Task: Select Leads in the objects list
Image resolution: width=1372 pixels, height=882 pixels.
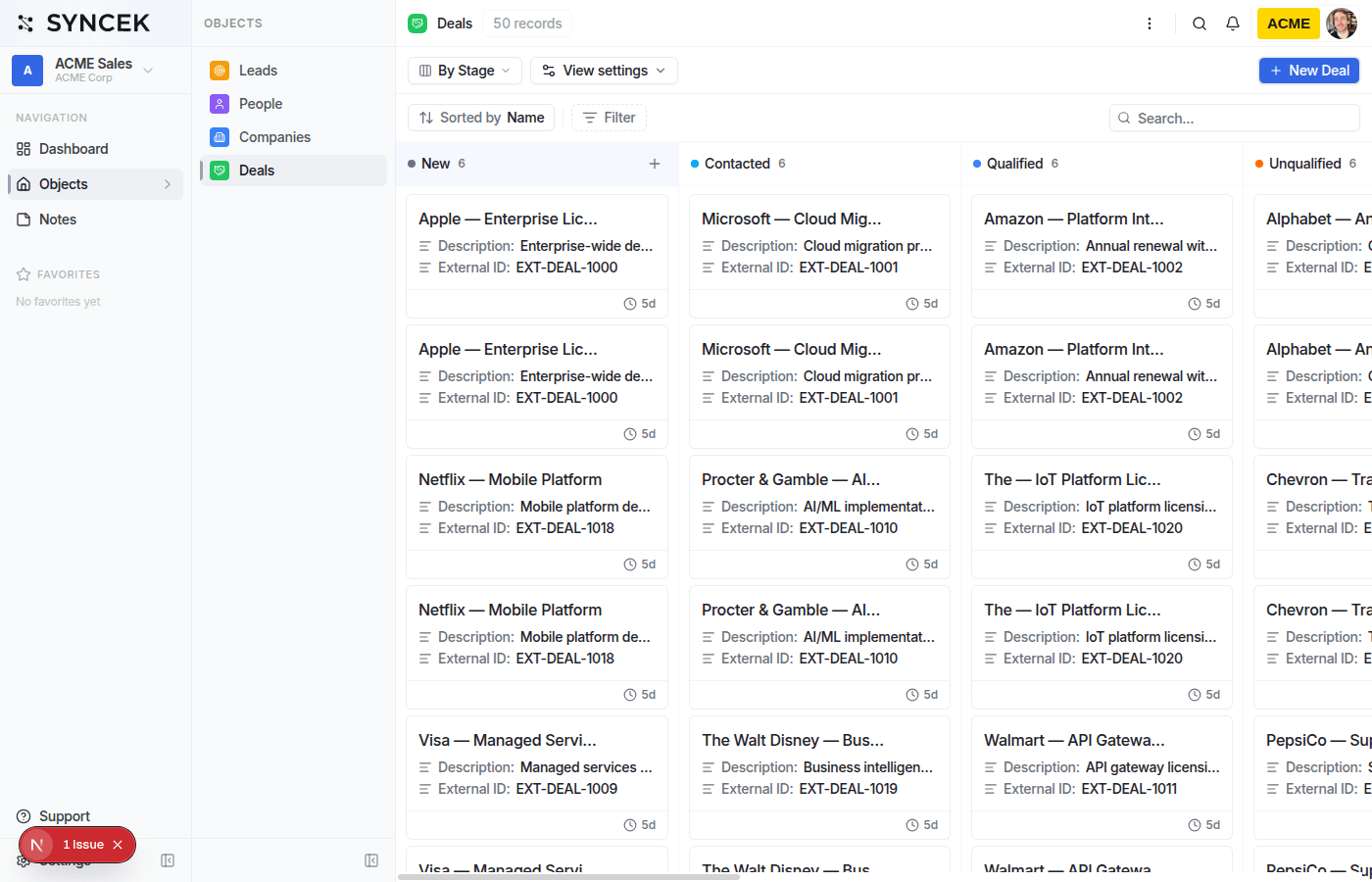Action: 293,71
